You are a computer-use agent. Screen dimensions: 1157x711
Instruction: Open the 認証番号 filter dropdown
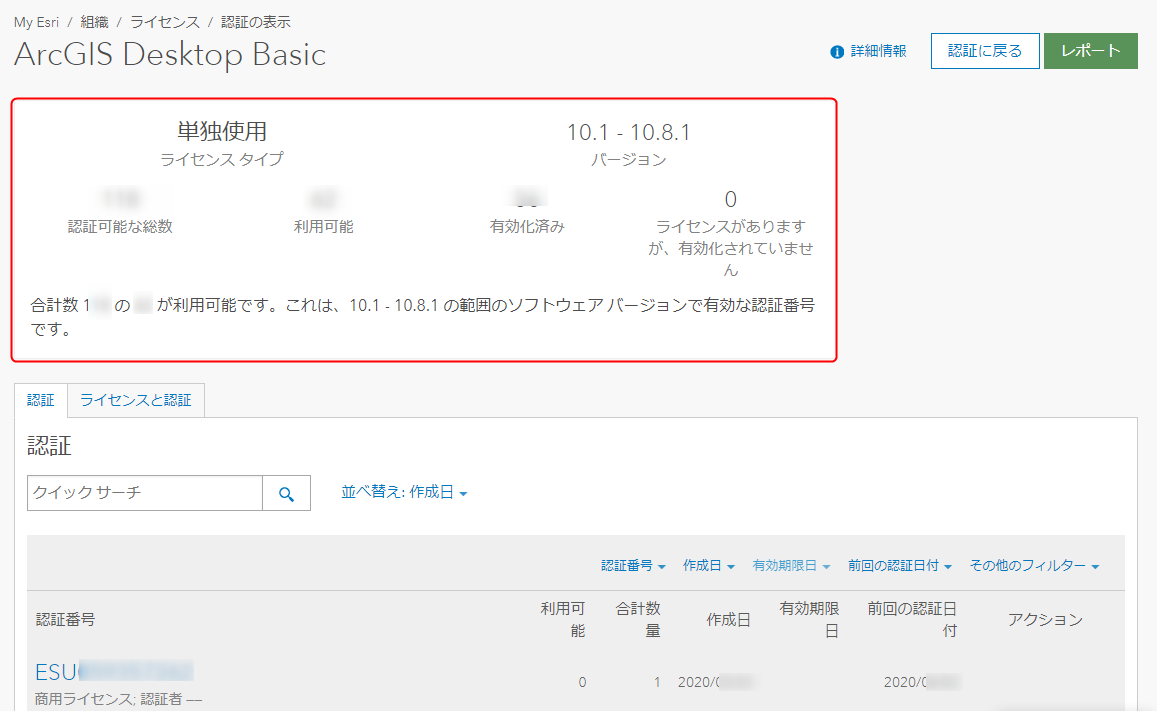click(x=633, y=566)
